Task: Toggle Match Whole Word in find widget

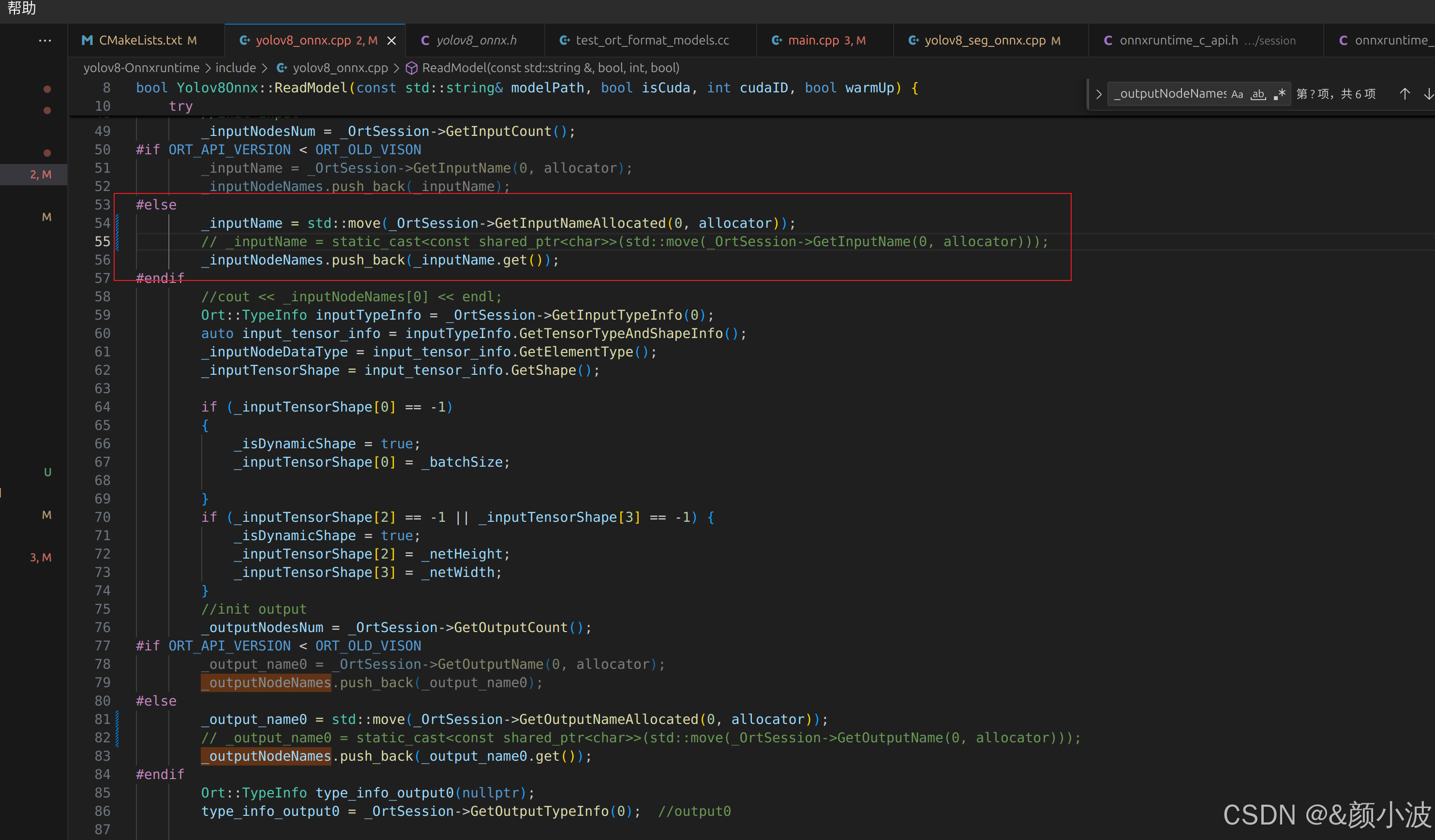Action: pyautogui.click(x=1258, y=94)
